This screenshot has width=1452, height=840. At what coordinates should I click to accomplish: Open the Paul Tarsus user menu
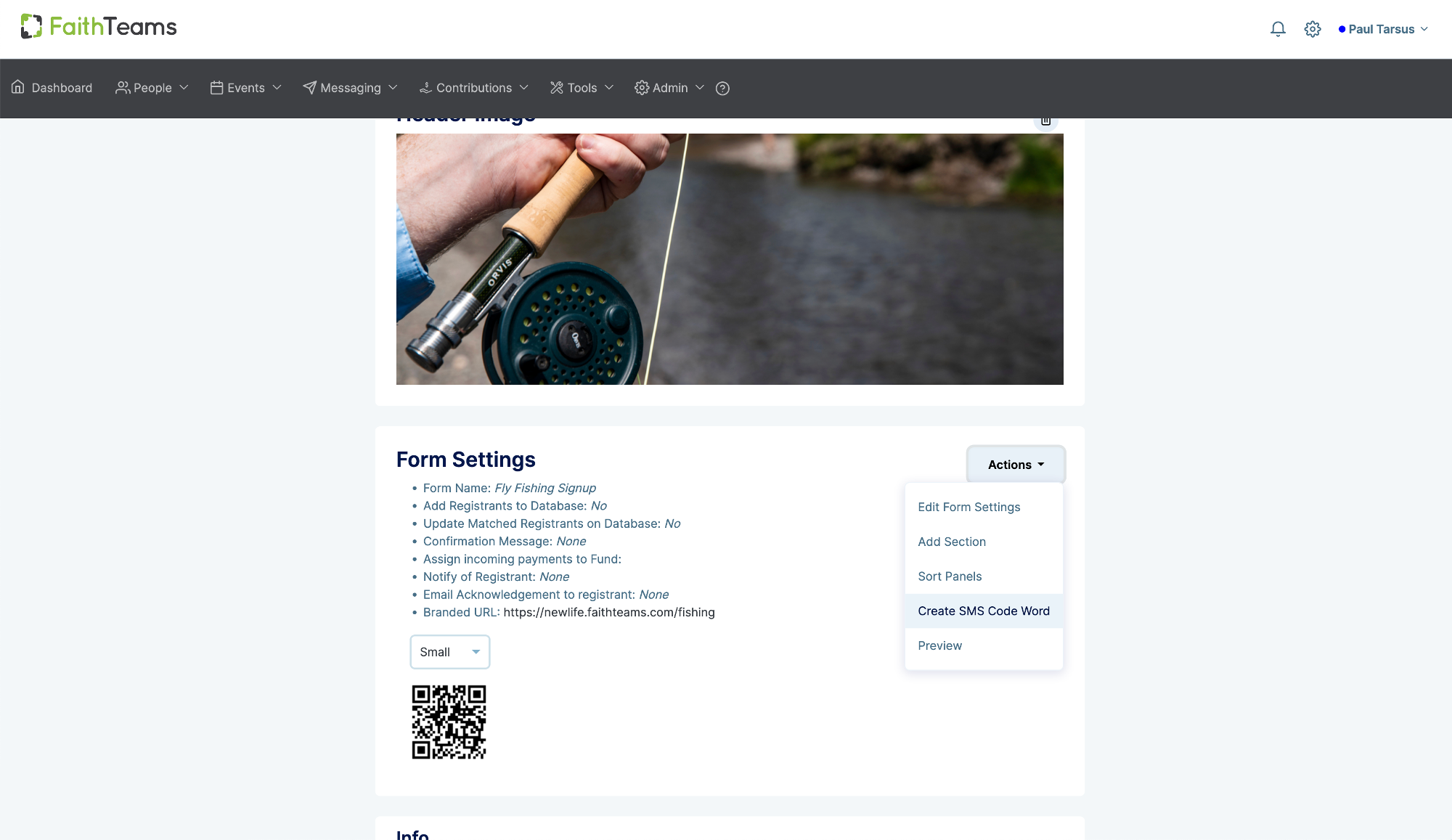pyautogui.click(x=1383, y=29)
